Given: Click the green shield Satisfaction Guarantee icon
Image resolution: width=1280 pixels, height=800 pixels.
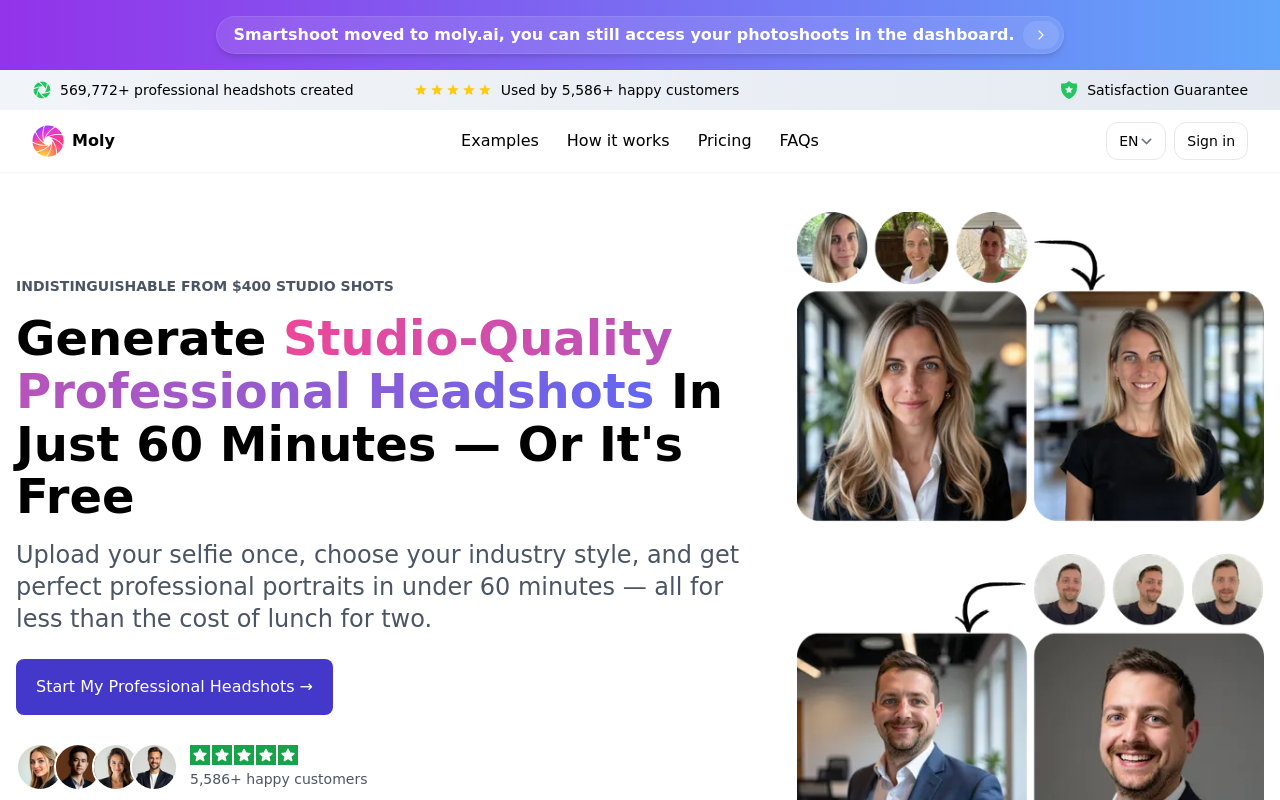Looking at the screenshot, I should 1069,90.
